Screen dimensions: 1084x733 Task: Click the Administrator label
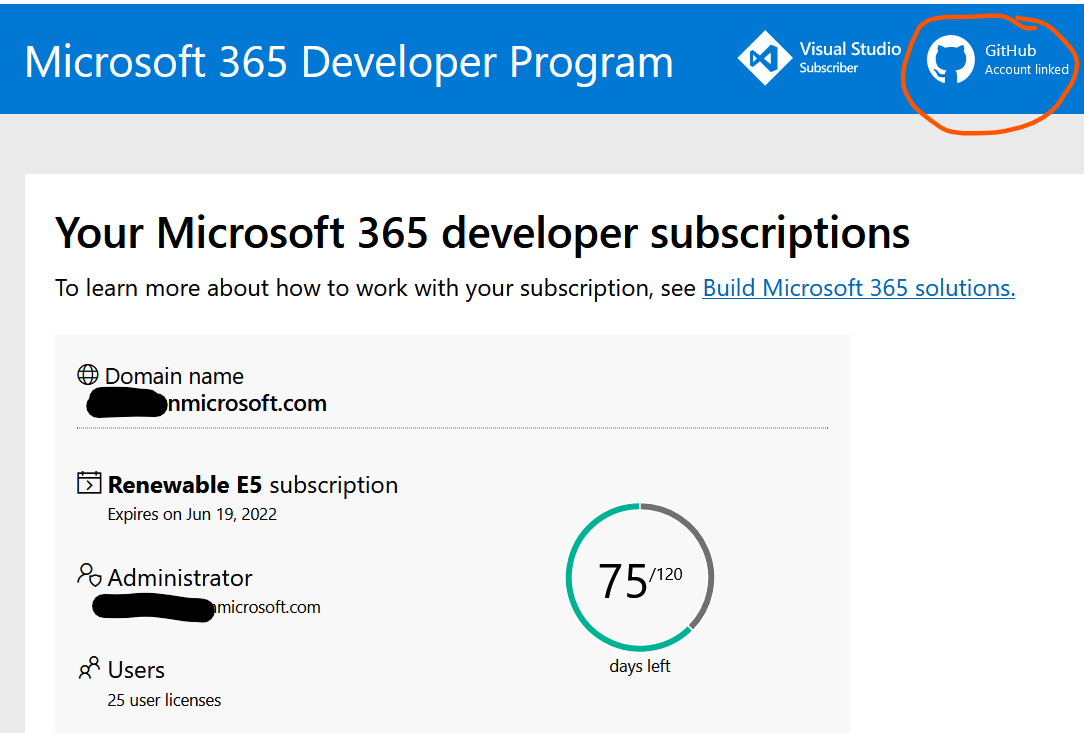click(x=180, y=578)
